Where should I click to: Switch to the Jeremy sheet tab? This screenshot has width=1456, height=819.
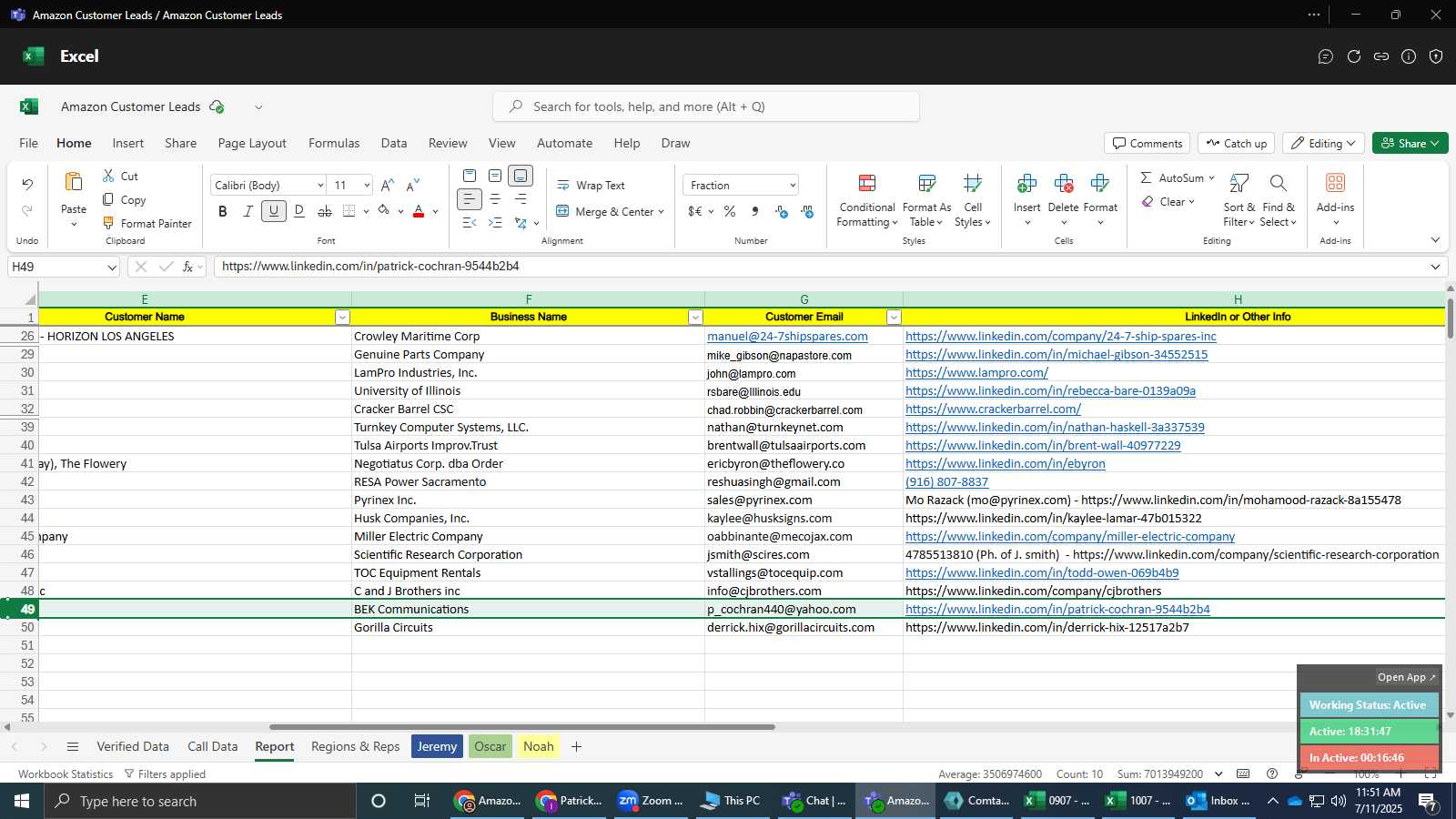[x=438, y=746]
